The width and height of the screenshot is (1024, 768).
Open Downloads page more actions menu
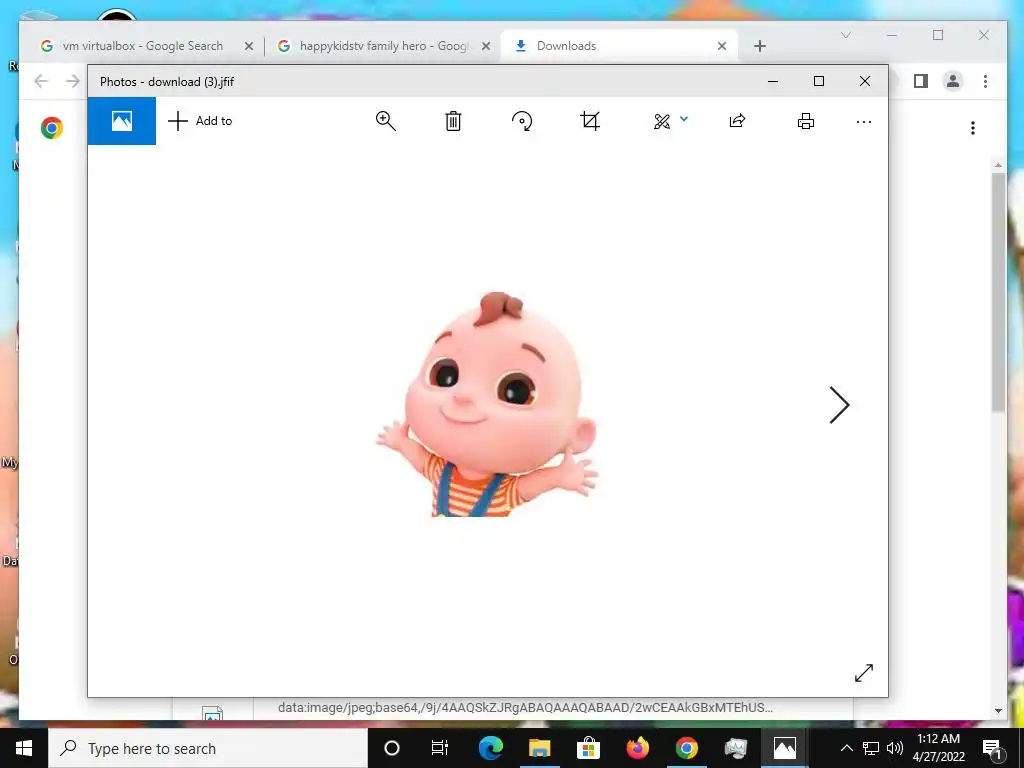tap(972, 128)
